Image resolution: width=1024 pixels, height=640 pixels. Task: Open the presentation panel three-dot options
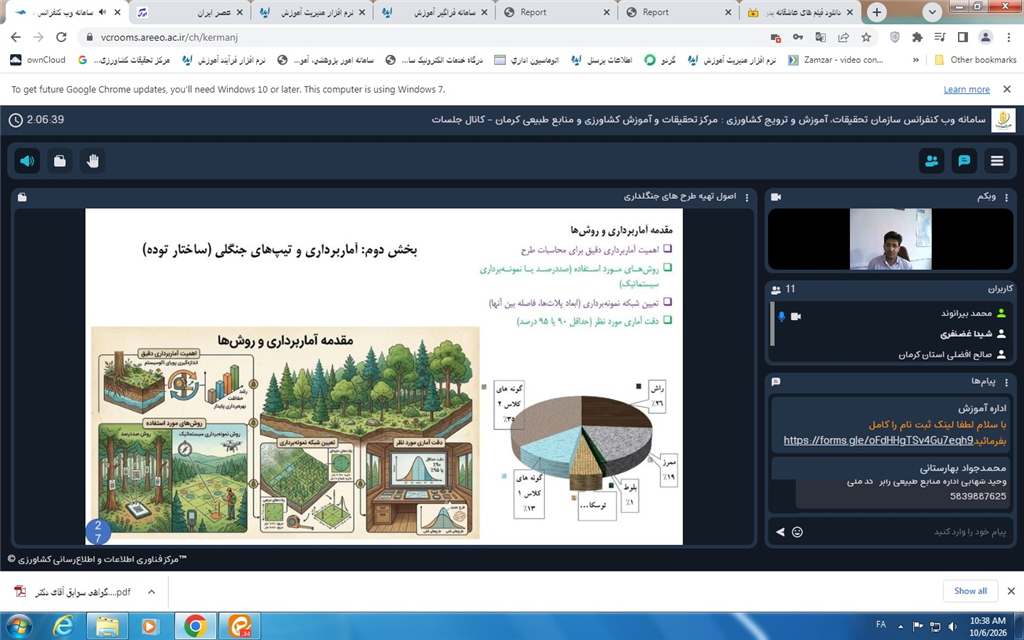pos(747,197)
